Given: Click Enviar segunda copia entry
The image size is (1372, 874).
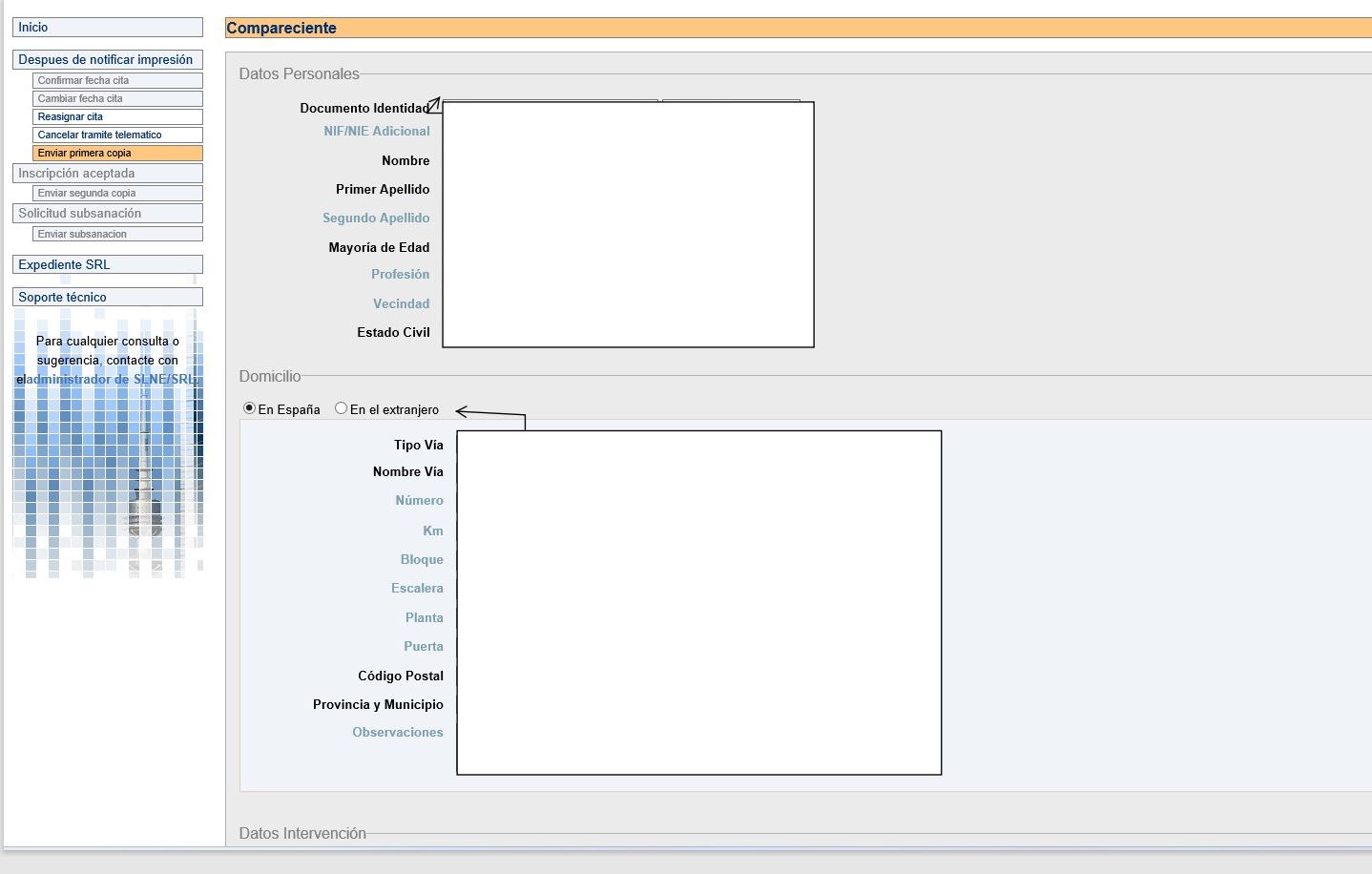Looking at the screenshot, I should (x=116, y=194).
